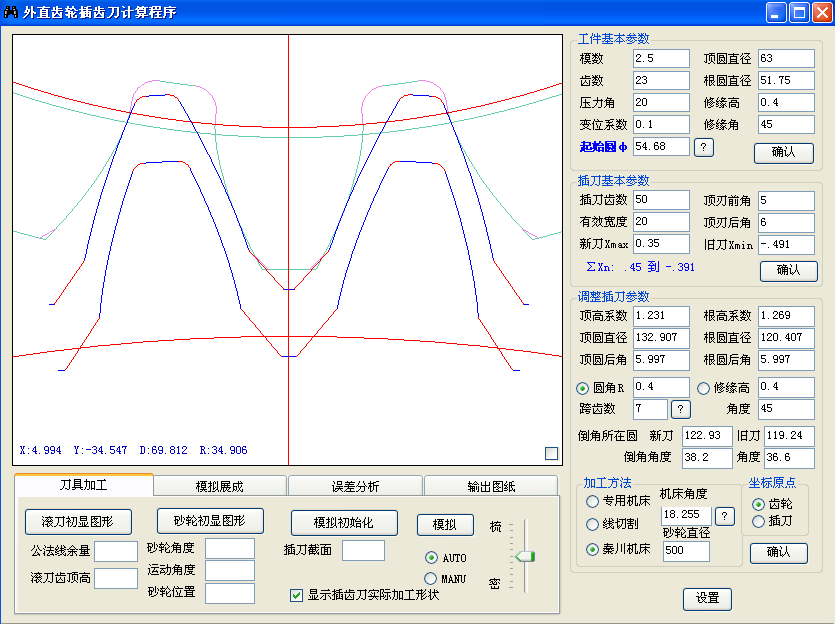The height and width of the screenshot is (624, 835).
Task: Click the 变位系数 input field
Action: pyautogui.click(x=661, y=125)
